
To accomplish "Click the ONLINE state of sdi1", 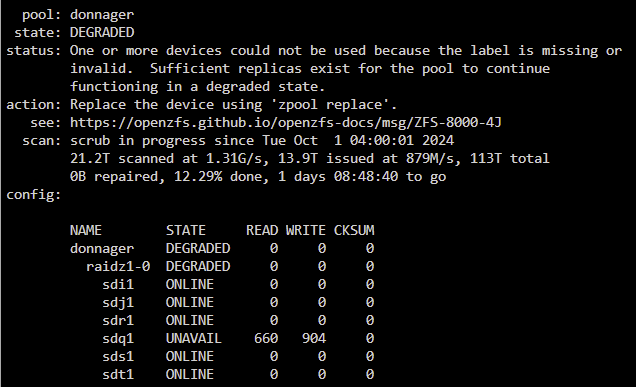I will click(190, 284).
